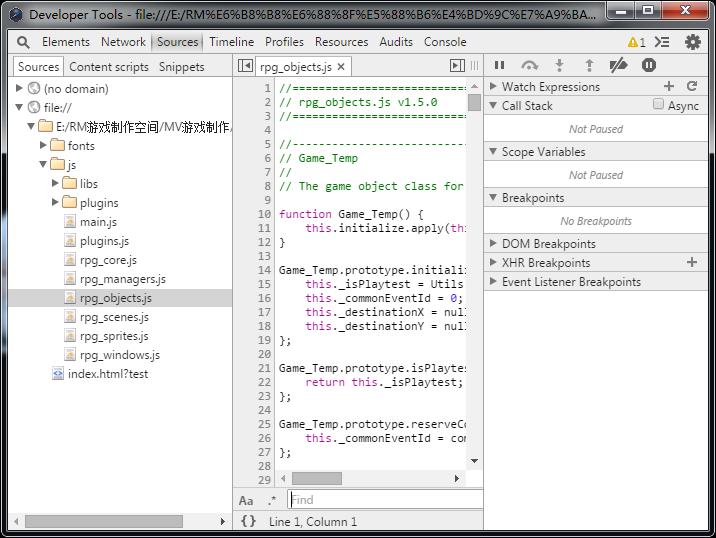Expand DOM Breakpoints section
The height and width of the screenshot is (538, 716).
pos(493,243)
